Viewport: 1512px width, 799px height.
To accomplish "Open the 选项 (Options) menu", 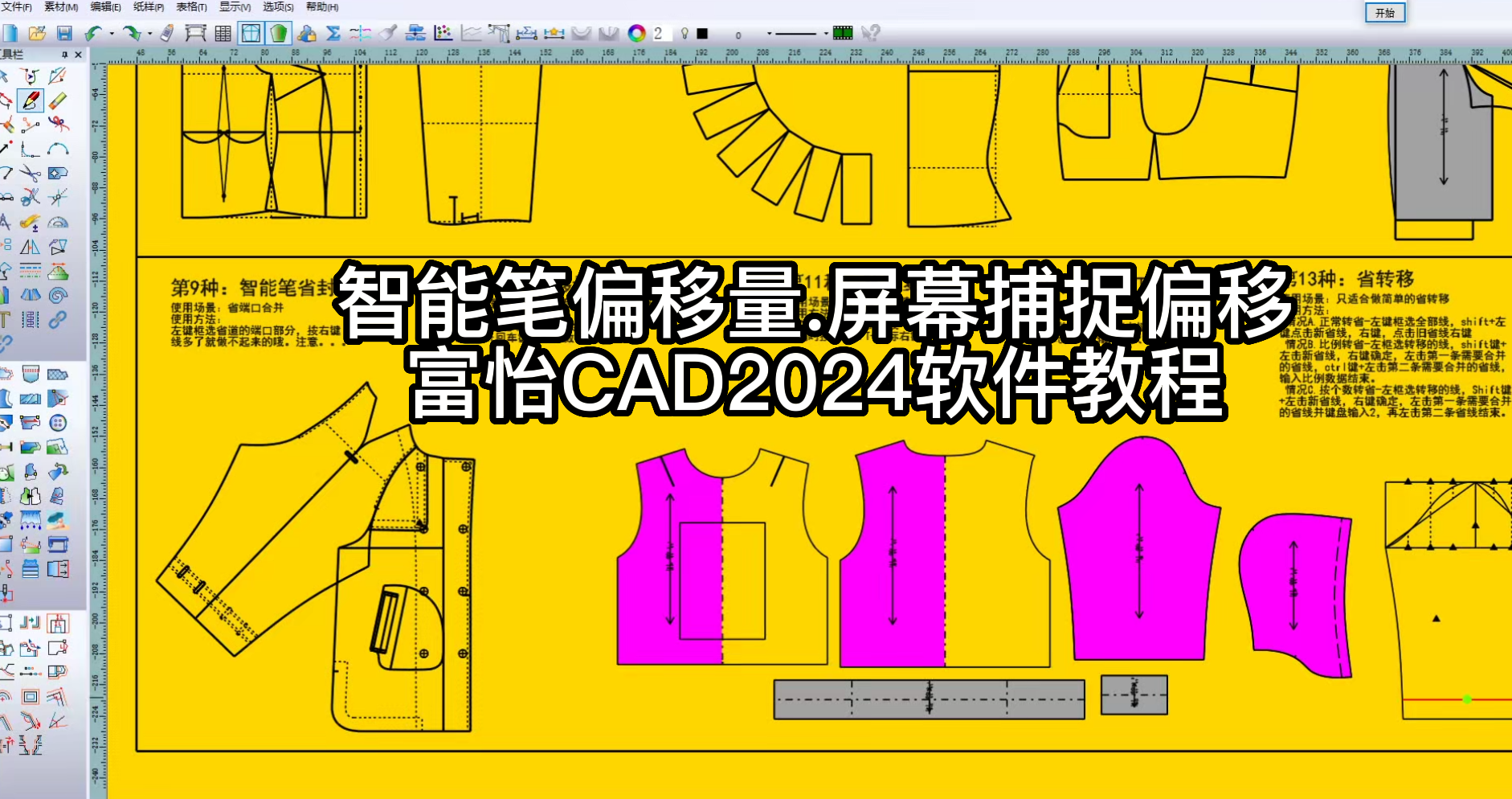I will point(278,6).
